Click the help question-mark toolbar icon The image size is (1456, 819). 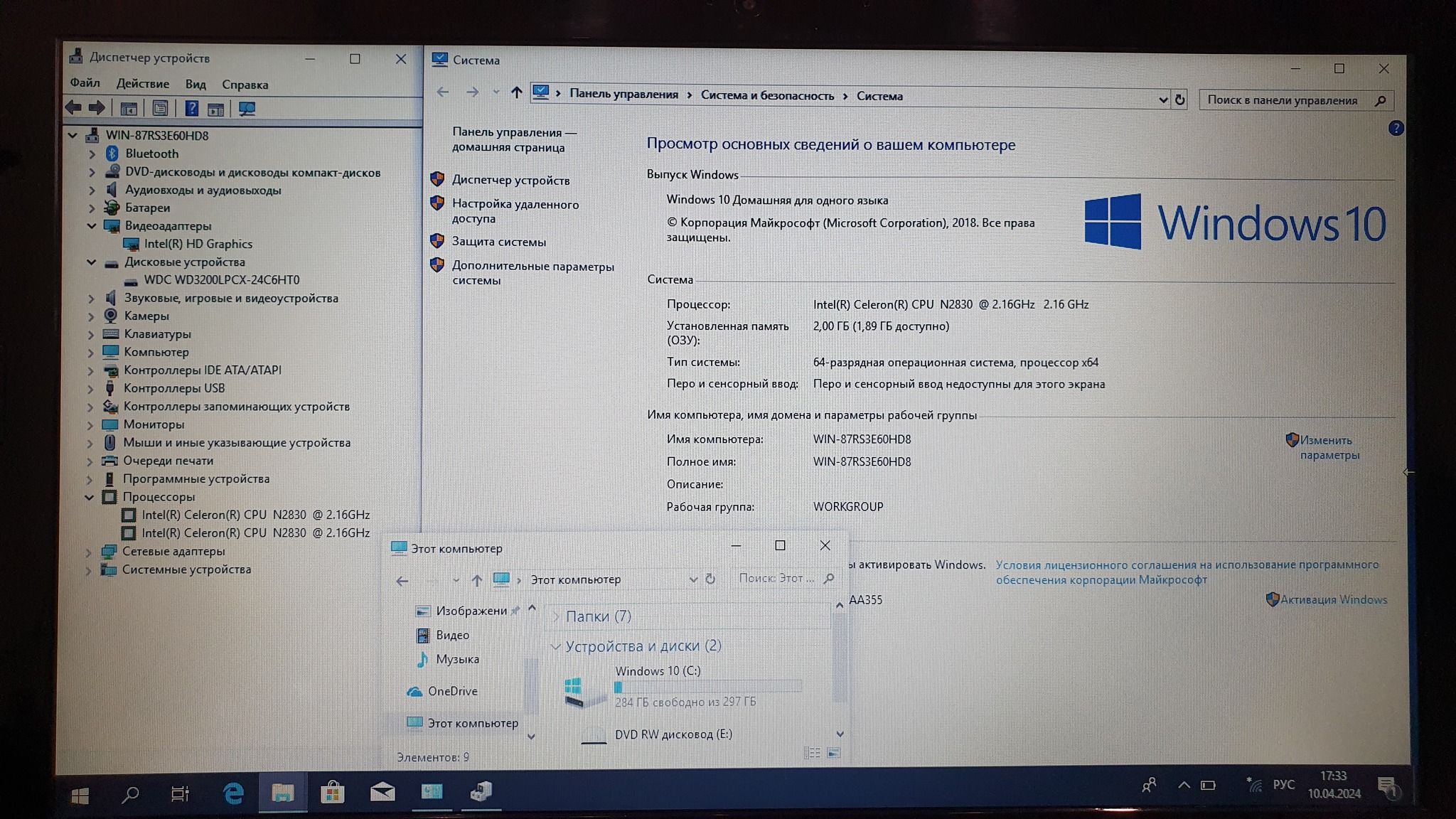tap(191, 109)
